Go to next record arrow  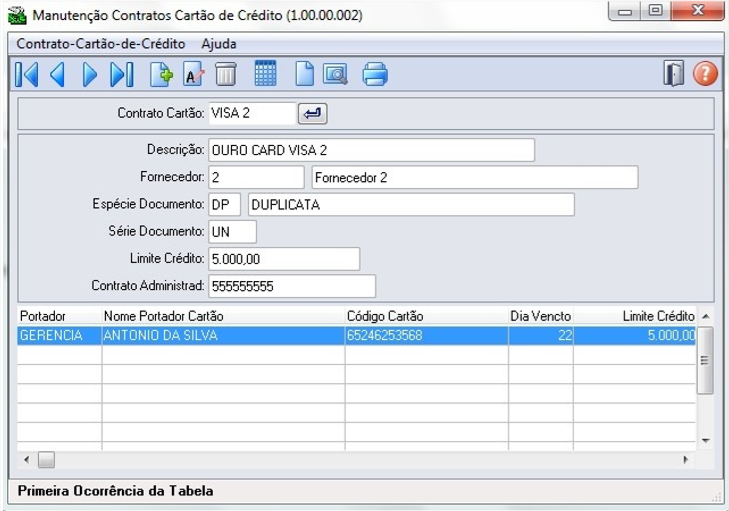click(89, 74)
